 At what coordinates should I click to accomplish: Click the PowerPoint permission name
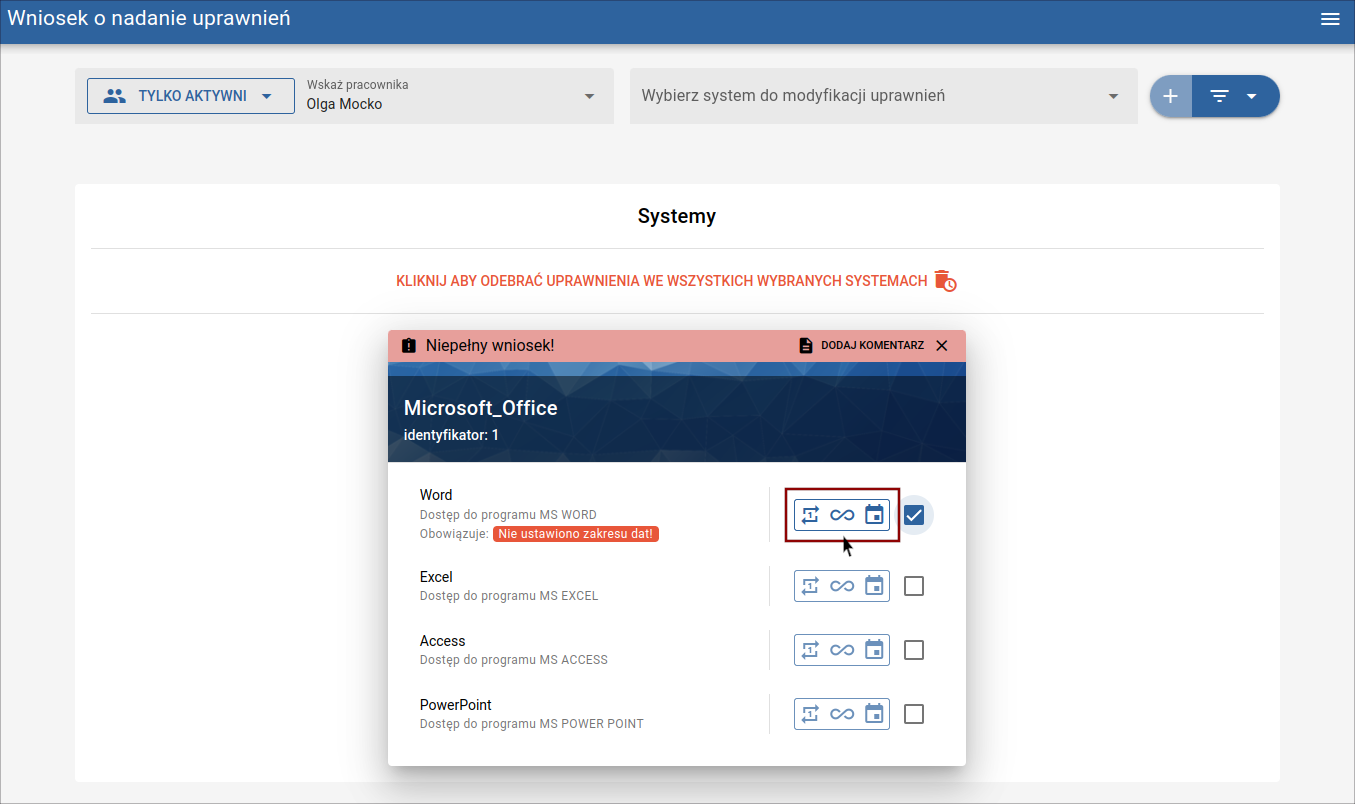click(456, 705)
